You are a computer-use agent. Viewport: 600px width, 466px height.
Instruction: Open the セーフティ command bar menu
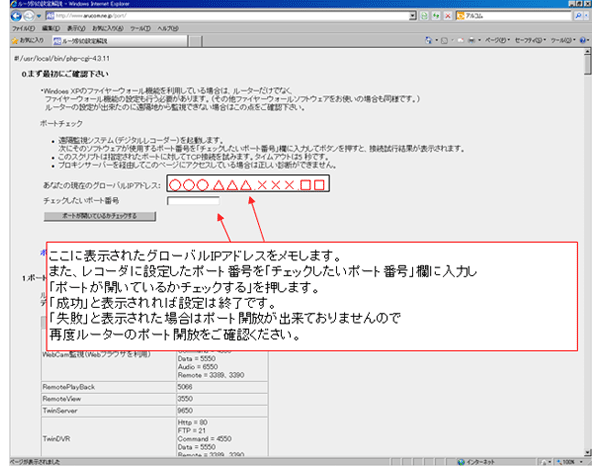click(530, 41)
